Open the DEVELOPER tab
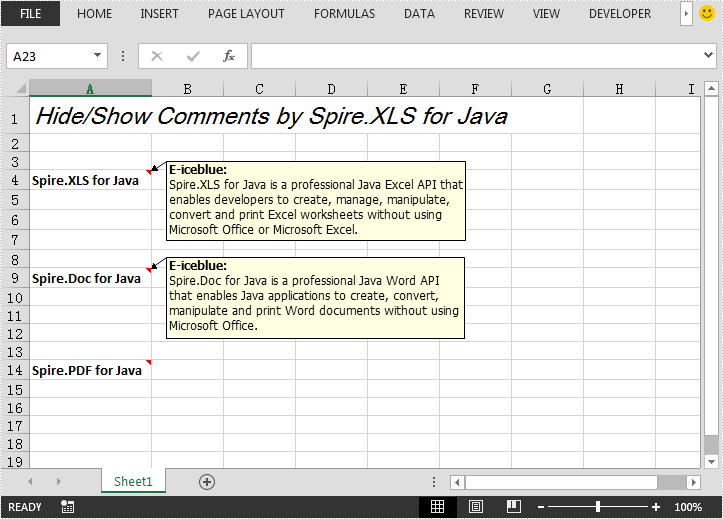The width and height of the screenshot is (723, 519). tap(620, 14)
